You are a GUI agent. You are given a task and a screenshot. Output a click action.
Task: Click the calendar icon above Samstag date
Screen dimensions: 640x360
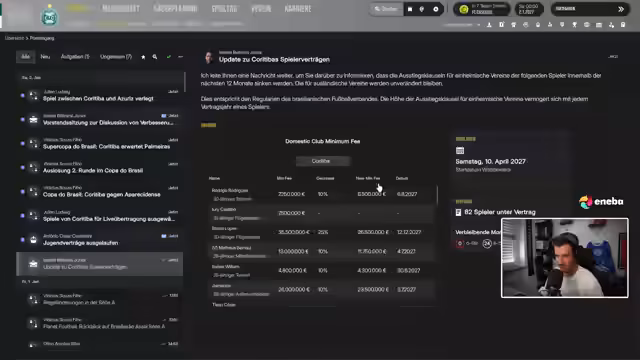460,151
